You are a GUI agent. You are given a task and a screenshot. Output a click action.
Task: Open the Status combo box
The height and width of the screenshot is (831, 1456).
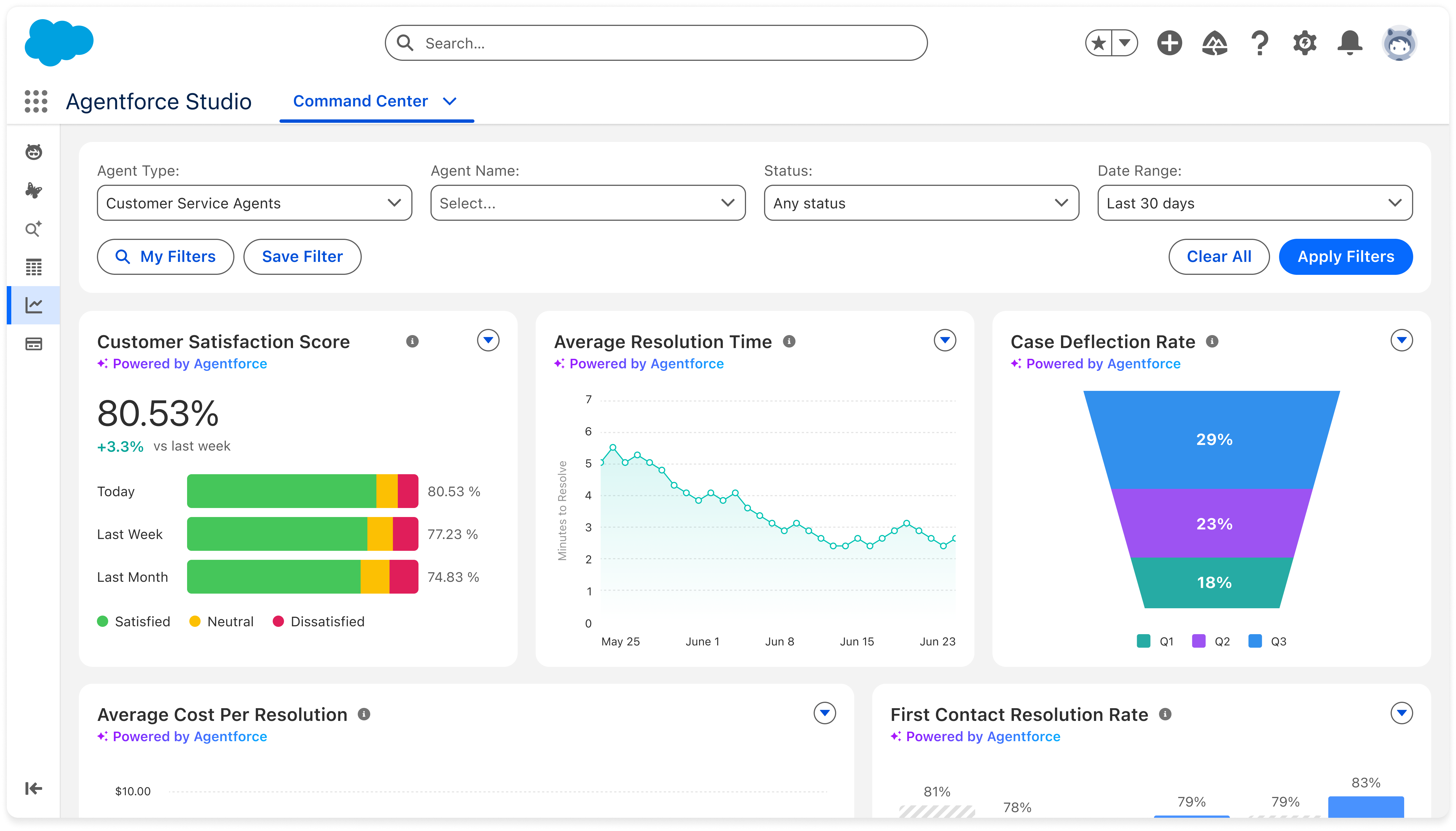pyautogui.click(x=921, y=203)
